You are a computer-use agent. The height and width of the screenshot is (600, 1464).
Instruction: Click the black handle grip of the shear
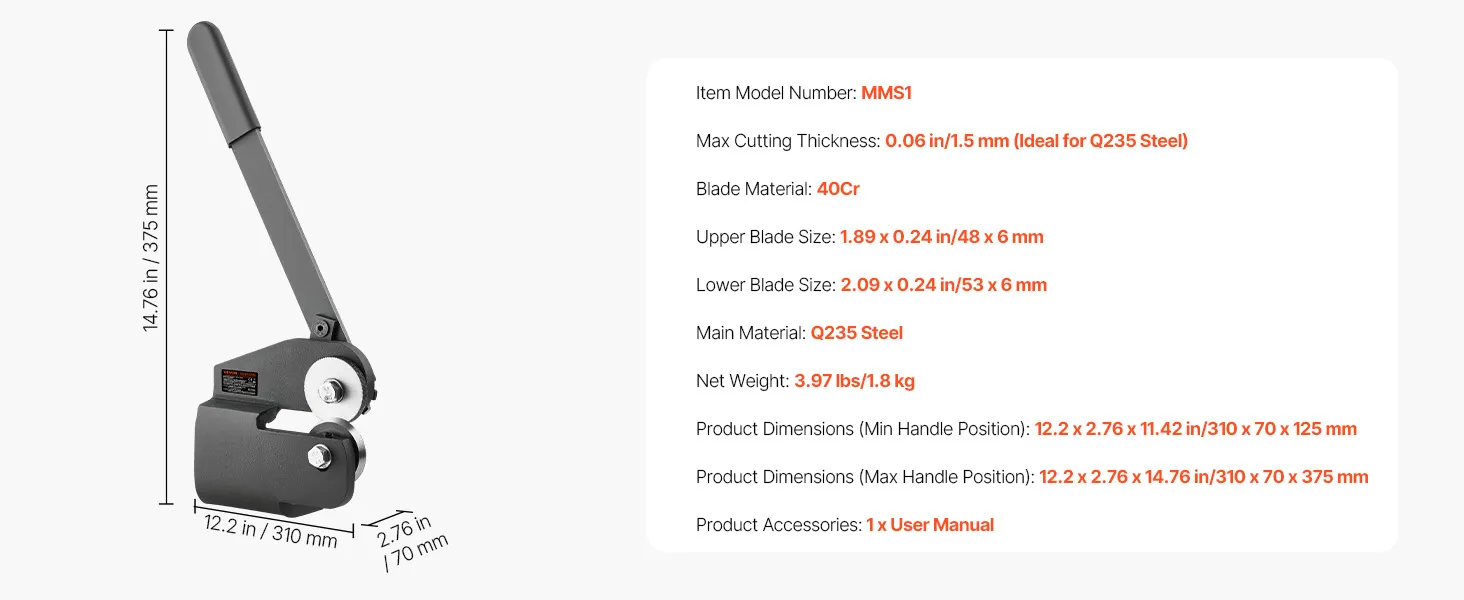(x=225, y=80)
